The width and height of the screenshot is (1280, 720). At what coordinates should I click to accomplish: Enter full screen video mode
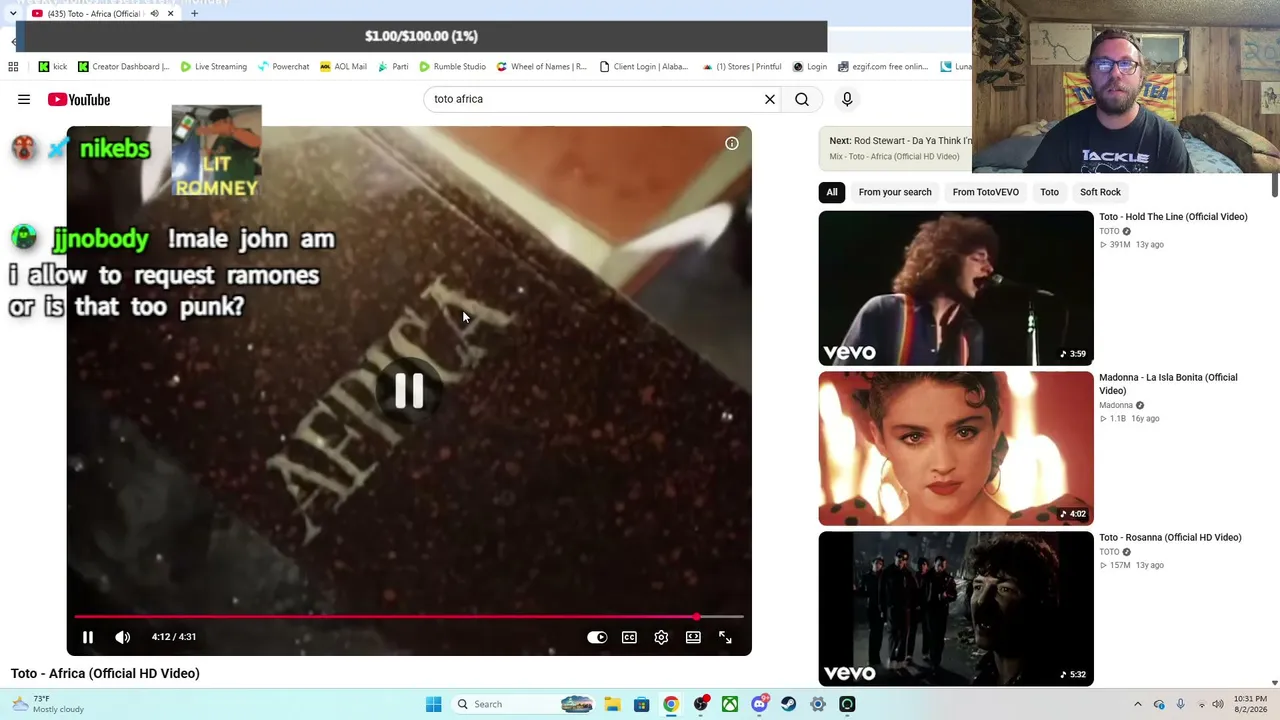[x=725, y=637]
